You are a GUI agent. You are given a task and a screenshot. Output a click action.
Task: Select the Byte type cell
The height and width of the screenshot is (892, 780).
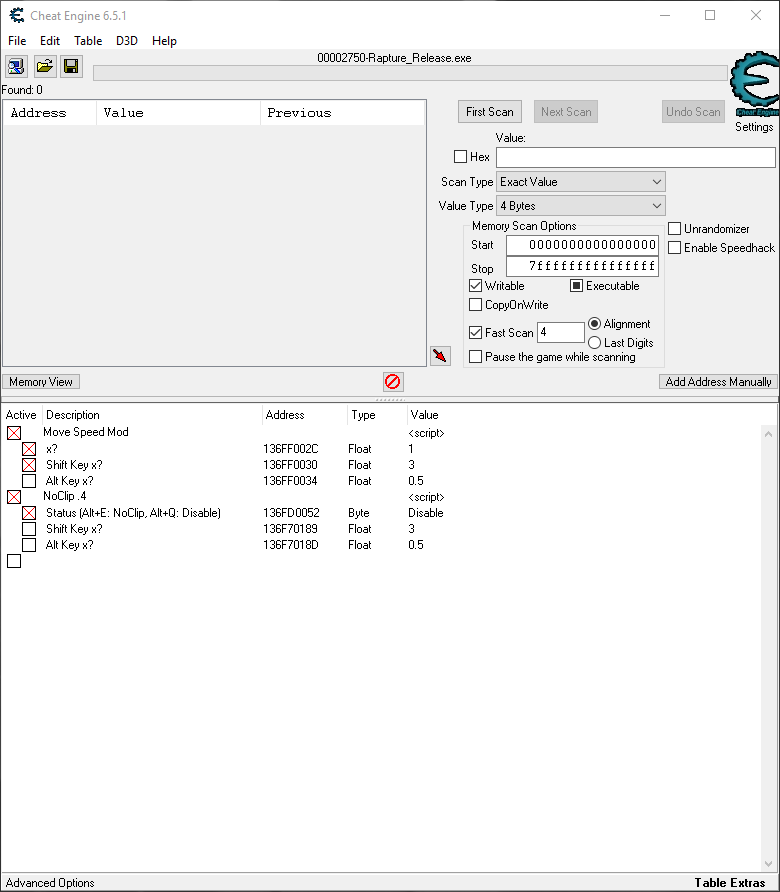coord(358,513)
